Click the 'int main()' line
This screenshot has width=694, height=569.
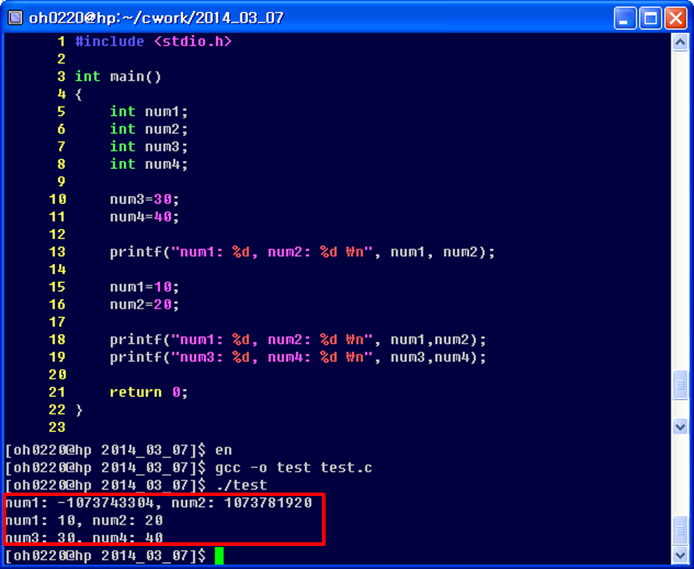tap(118, 77)
